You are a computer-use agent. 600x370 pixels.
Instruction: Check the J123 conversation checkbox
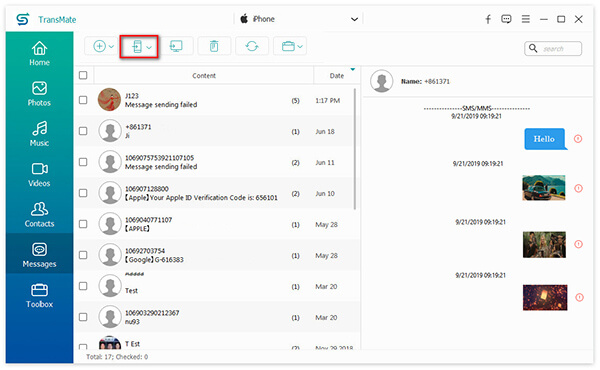point(83,100)
